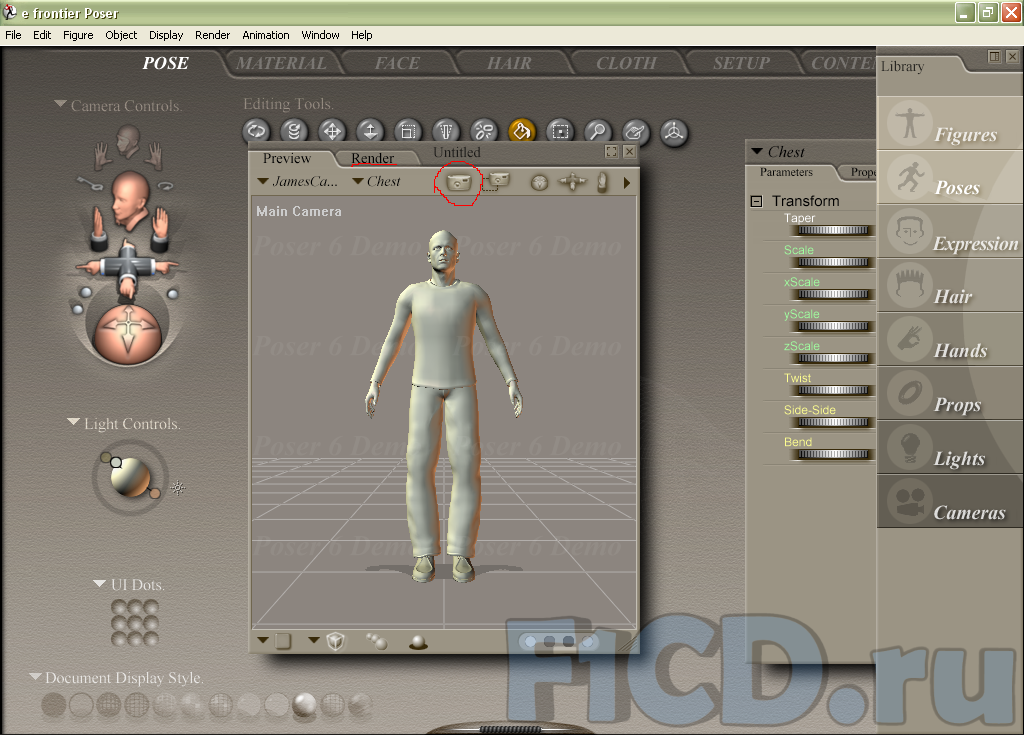Switch to the HAIR room tab
The width and height of the screenshot is (1024, 735).
tap(509, 63)
